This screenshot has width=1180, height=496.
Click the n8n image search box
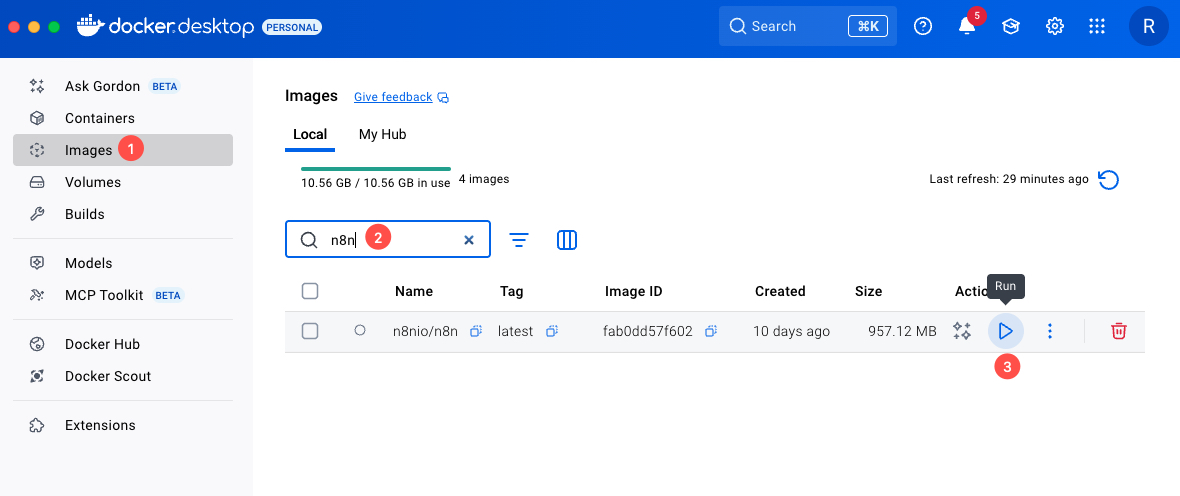[x=388, y=239]
